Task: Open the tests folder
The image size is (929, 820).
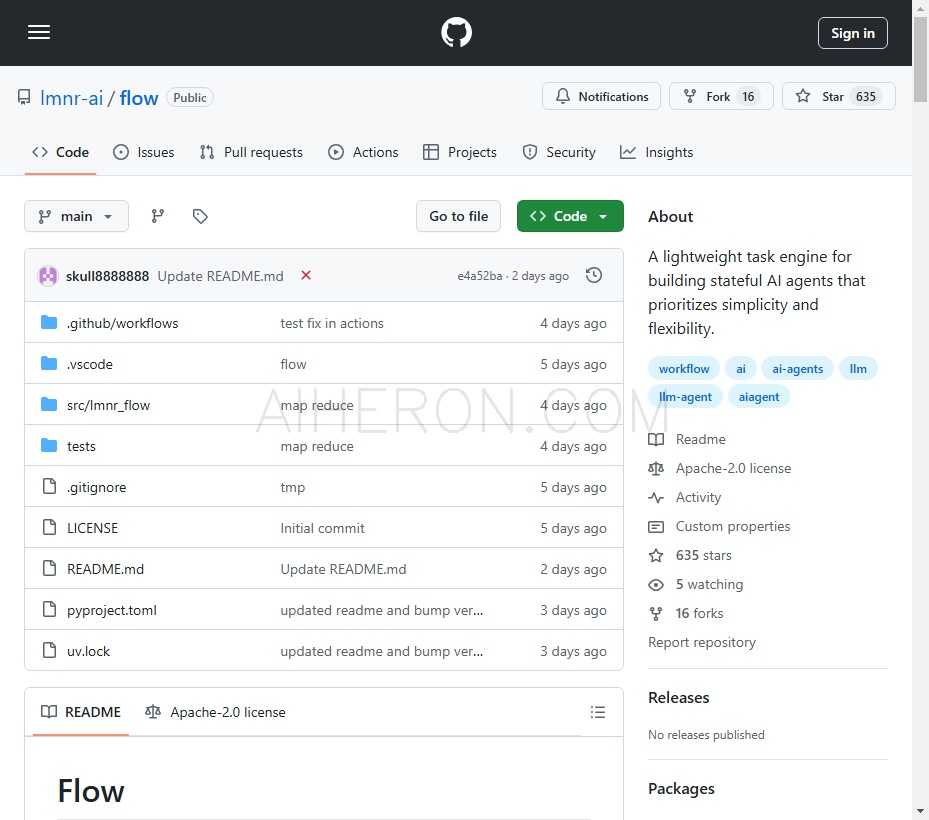Action: point(81,446)
